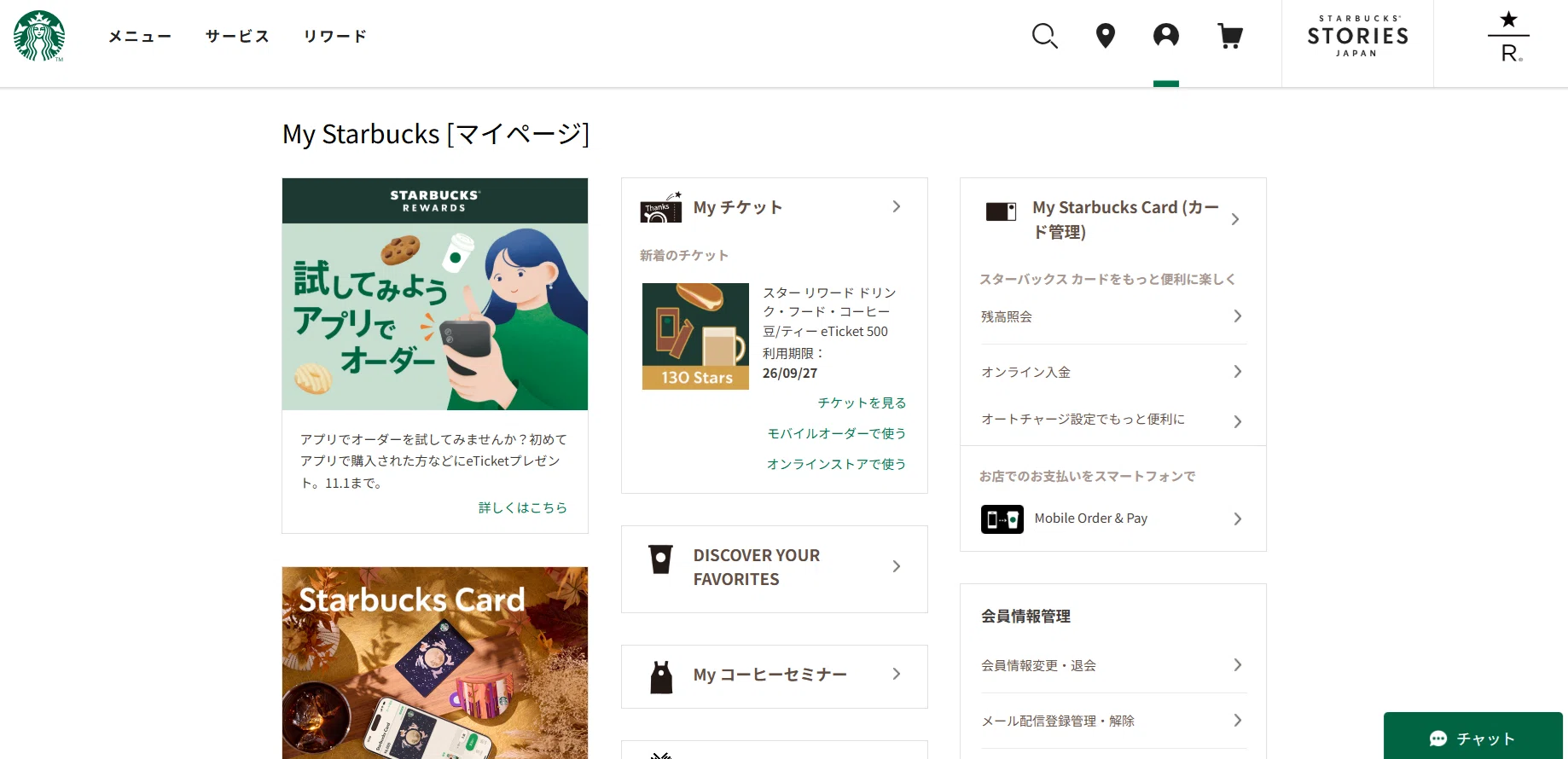The image size is (1568, 759).
Task: Click 詳しくはこちら link
Action: pyautogui.click(x=523, y=507)
